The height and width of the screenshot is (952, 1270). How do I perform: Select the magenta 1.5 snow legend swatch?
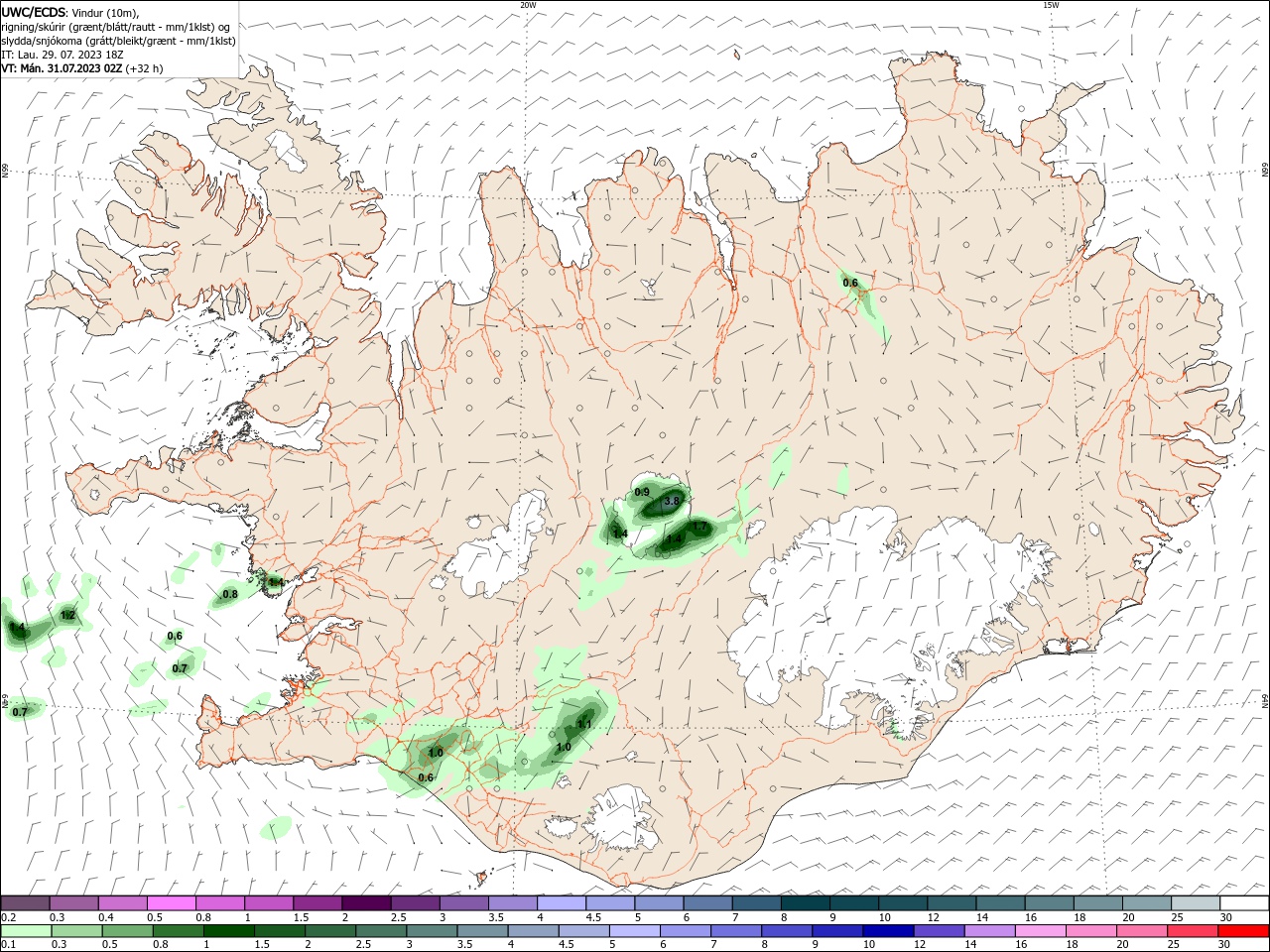click(317, 903)
